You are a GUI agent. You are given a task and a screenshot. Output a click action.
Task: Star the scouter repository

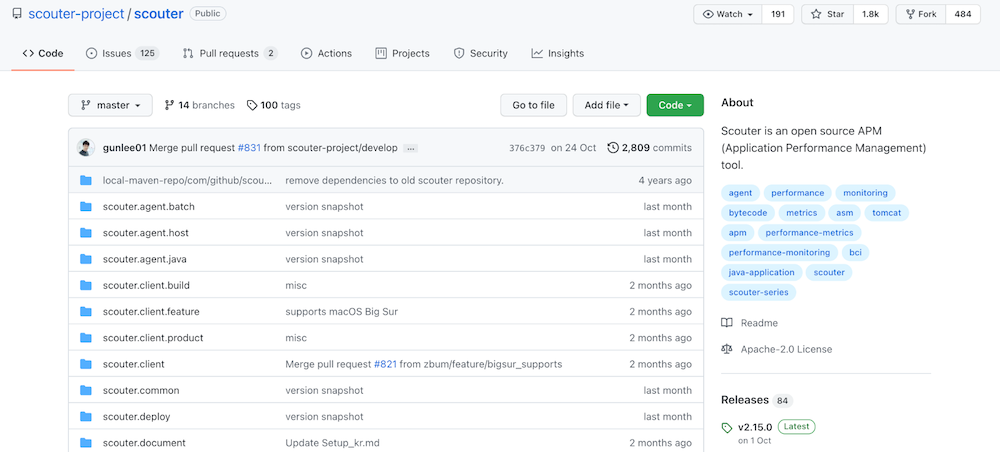pos(829,14)
